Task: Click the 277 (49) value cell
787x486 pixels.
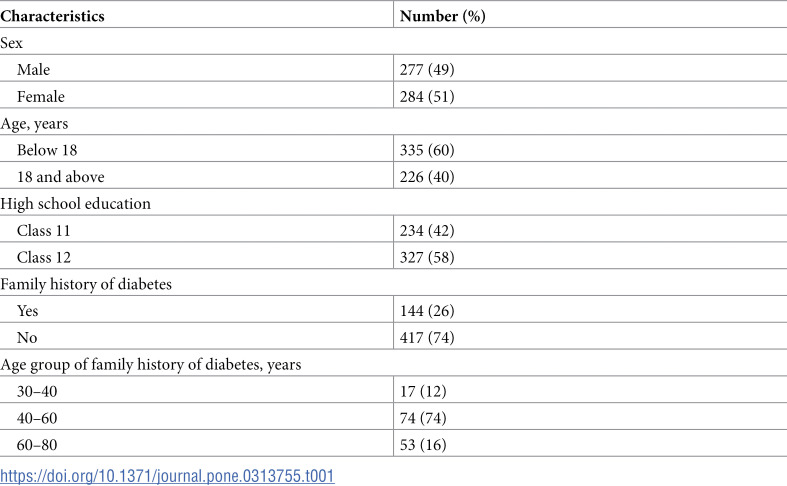Action: coord(427,69)
